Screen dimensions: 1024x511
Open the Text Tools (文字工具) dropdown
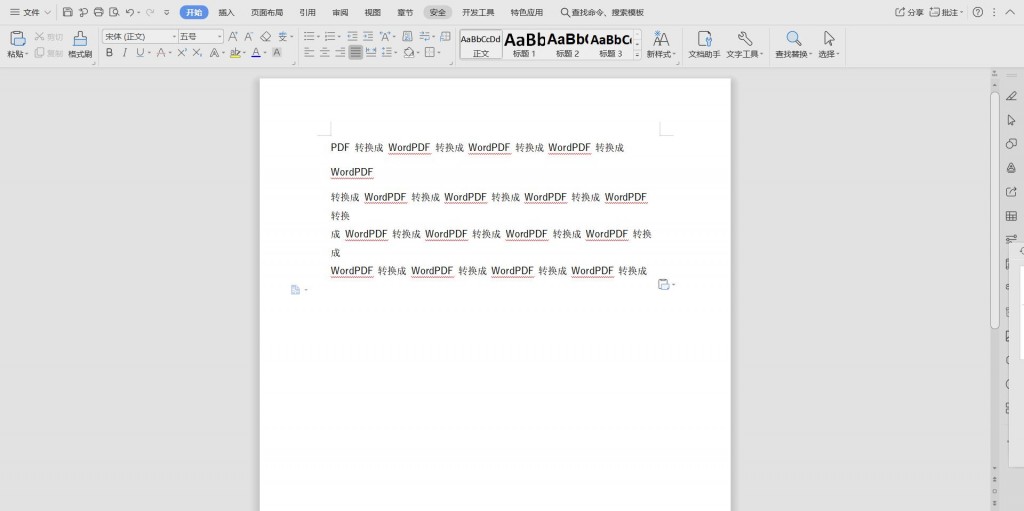tap(744, 54)
